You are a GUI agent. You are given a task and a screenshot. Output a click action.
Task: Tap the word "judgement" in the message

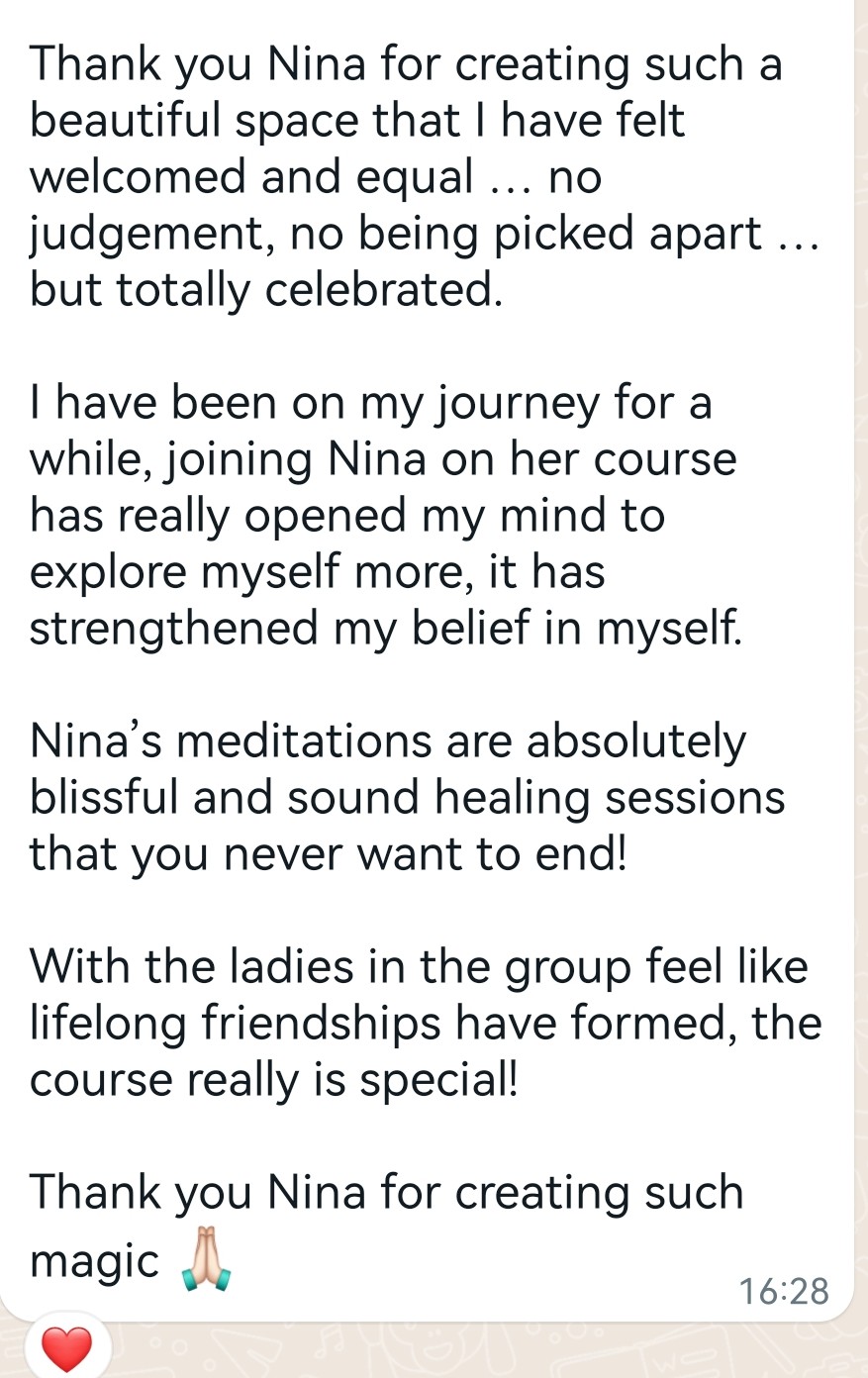pyautogui.click(x=129, y=235)
